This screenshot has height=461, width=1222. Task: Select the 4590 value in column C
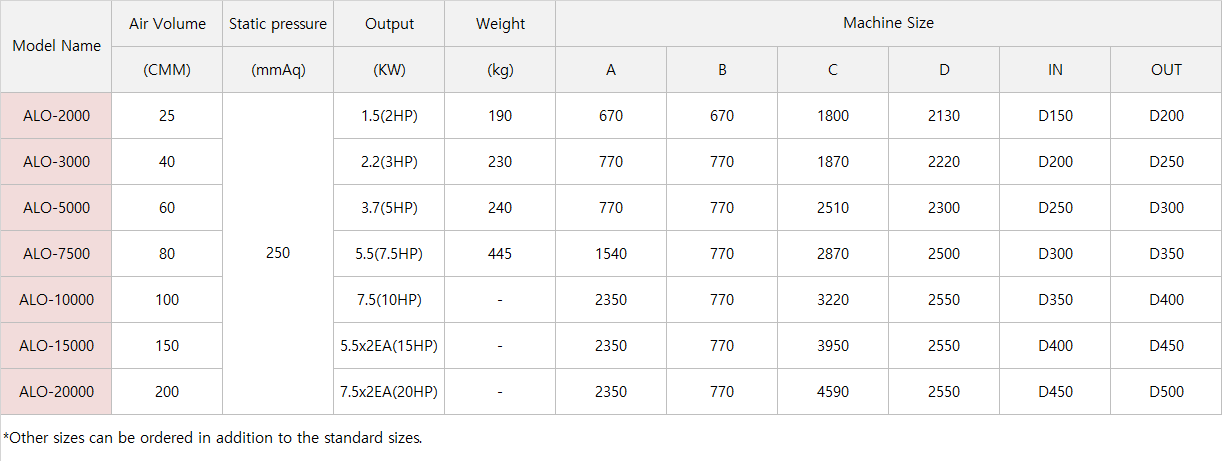(x=833, y=392)
